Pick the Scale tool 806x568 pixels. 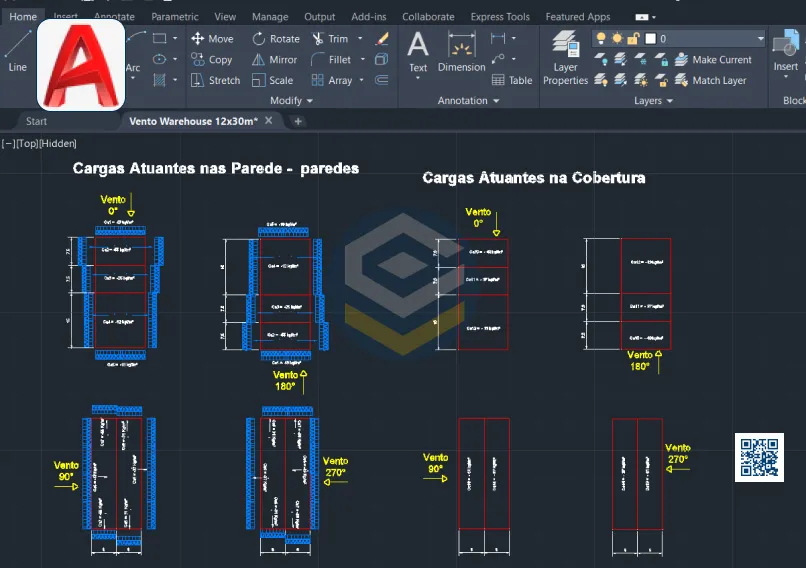tap(272, 80)
